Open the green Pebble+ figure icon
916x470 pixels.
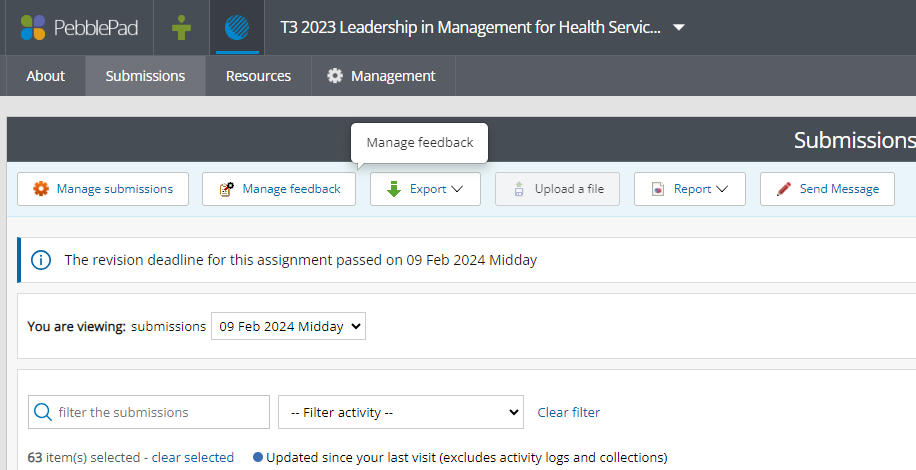click(181, 27)
